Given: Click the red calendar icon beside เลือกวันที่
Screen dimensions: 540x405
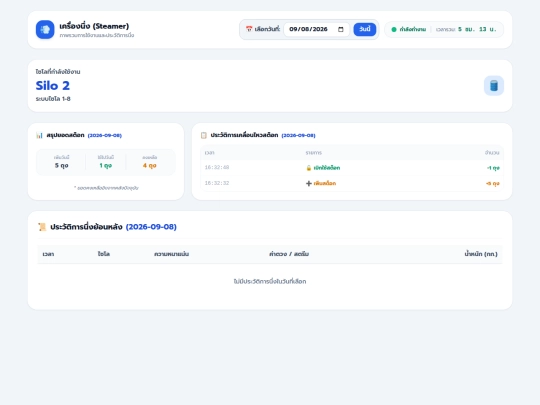Looking at the screenshot, I should pyautogui.click(x=249, y=29).
